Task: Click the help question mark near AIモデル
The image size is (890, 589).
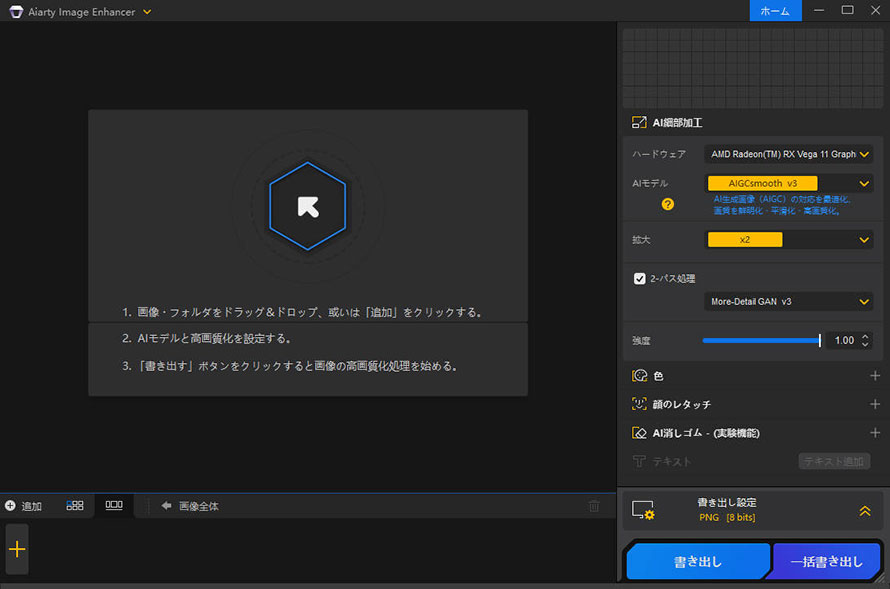Action: tap(666, 205)
